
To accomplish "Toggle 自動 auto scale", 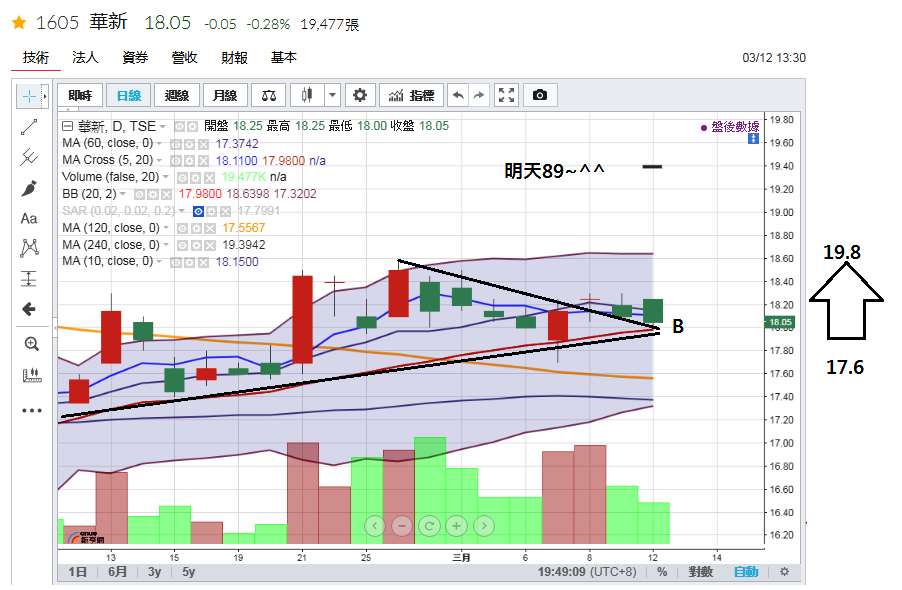I will coord(746,572).
